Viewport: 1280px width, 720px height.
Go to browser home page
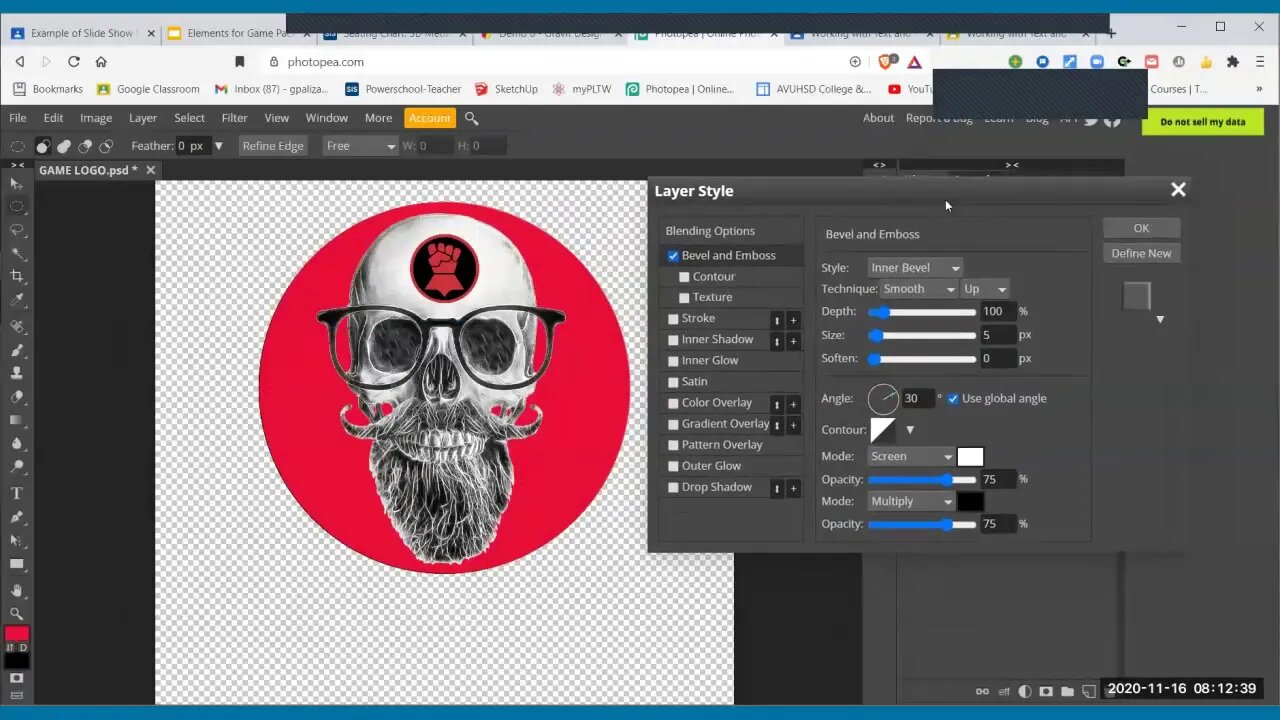coord(101,62)
